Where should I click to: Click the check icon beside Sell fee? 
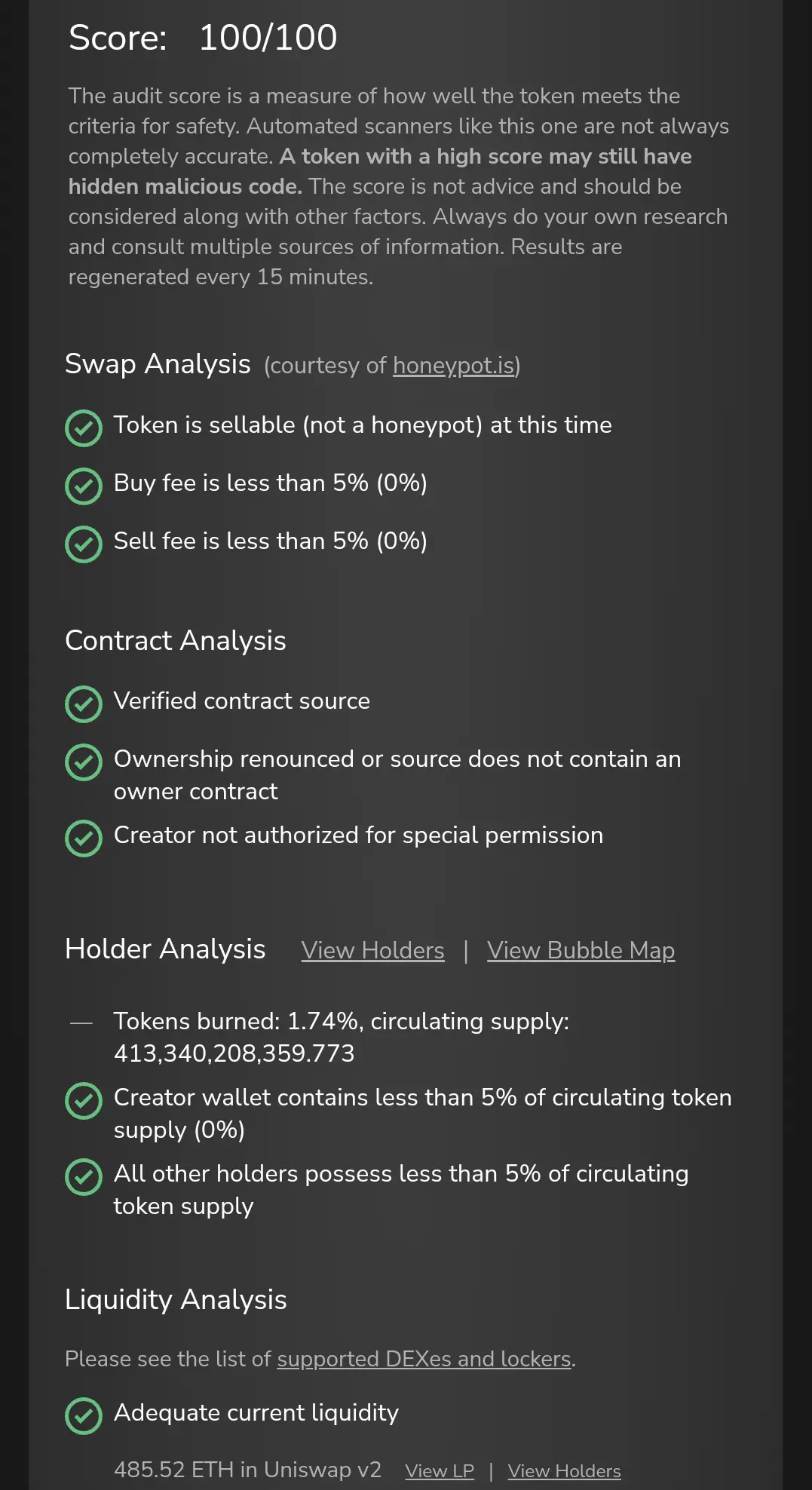[84, 544]
